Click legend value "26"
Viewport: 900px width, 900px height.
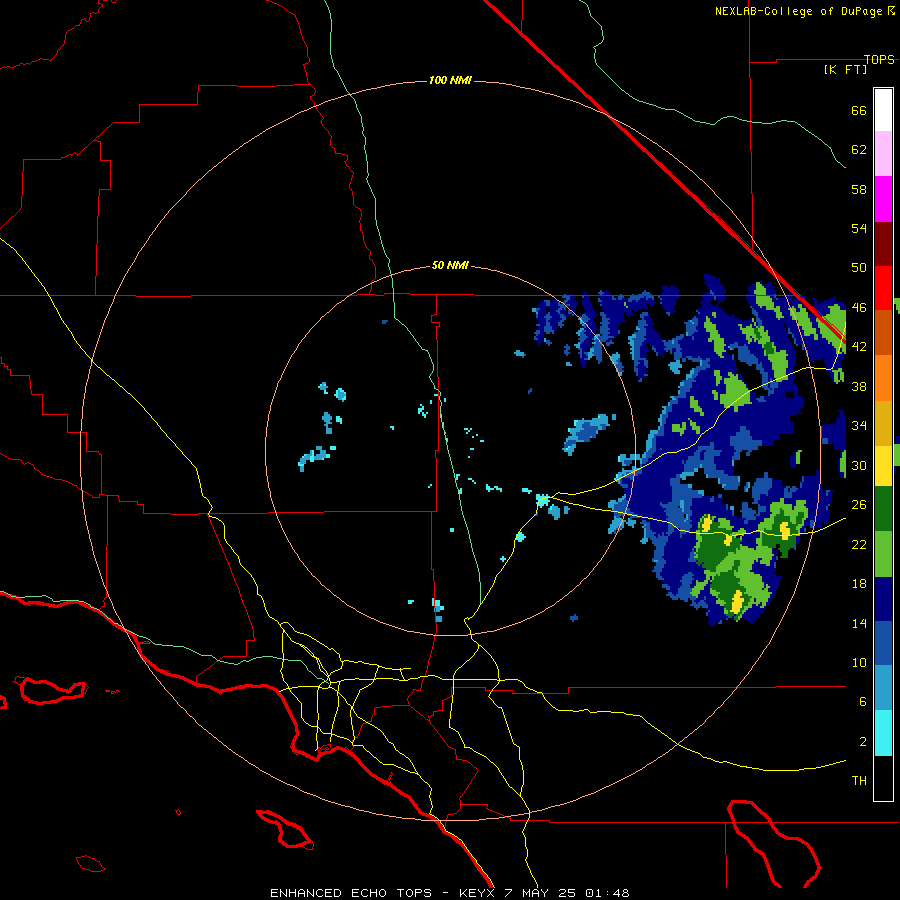point(859,505)
